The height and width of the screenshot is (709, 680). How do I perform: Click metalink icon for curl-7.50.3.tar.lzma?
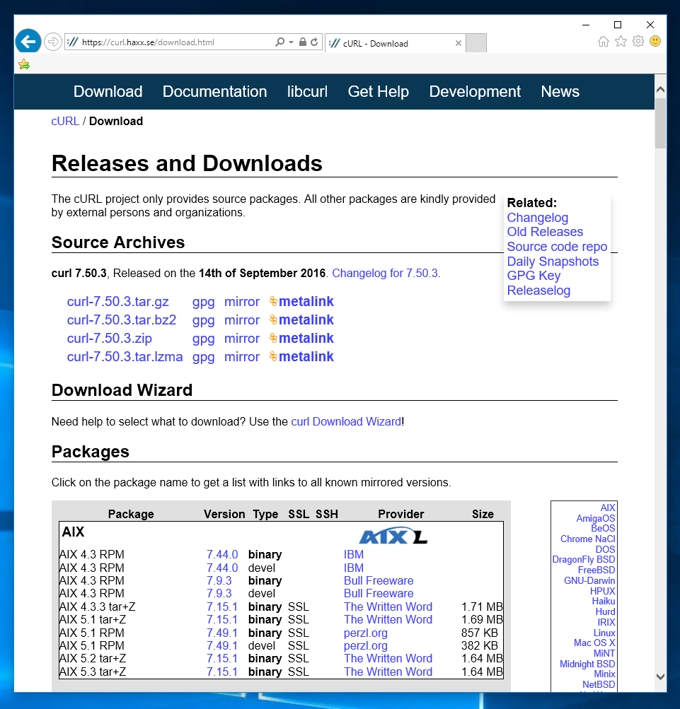273,356
